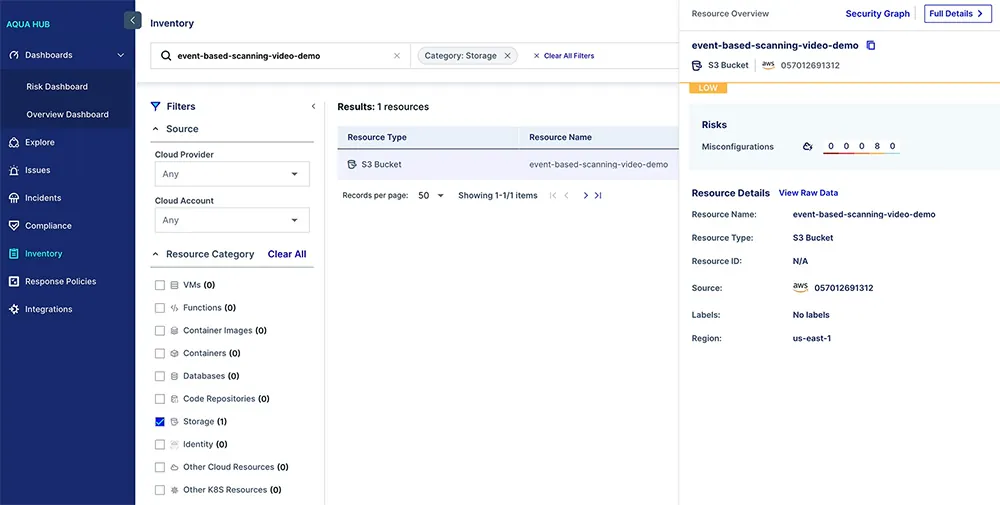Click the Integrations icon

14,309
